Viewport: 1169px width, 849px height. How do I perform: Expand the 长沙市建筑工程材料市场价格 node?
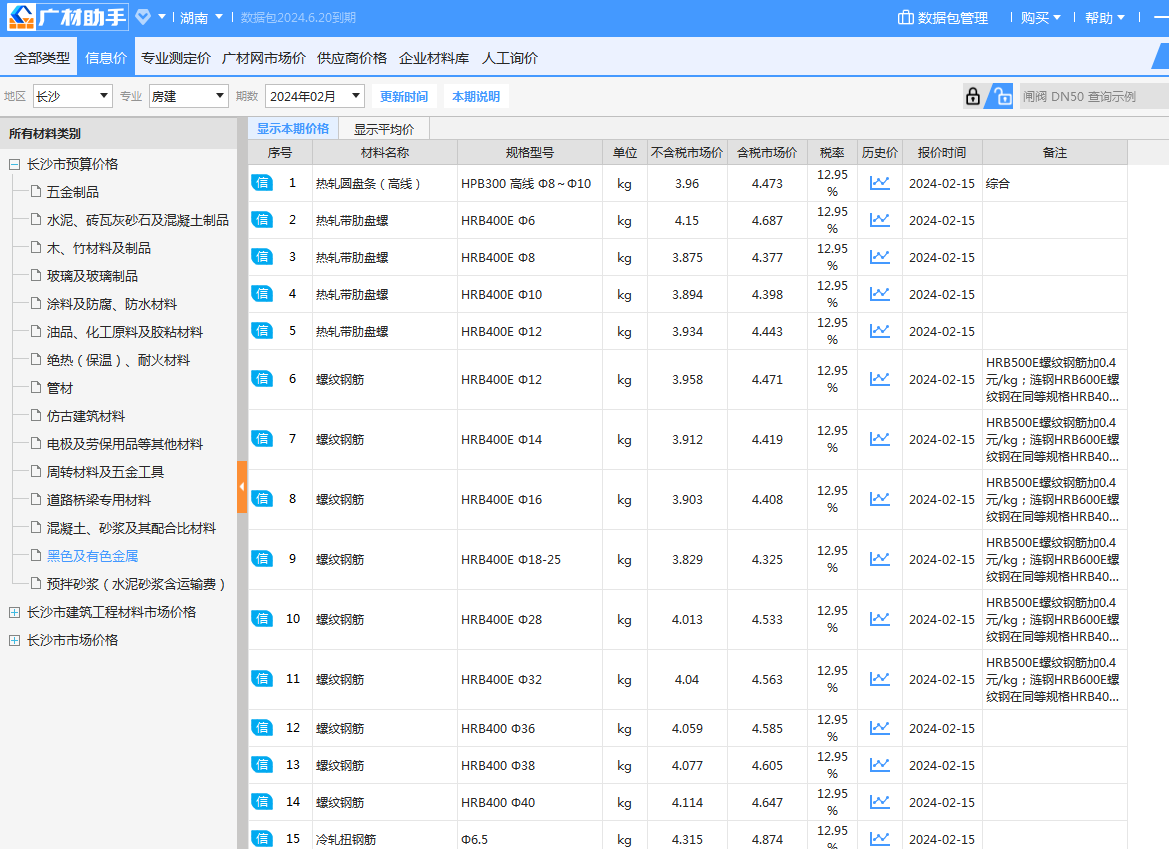[x=14, y=612]
